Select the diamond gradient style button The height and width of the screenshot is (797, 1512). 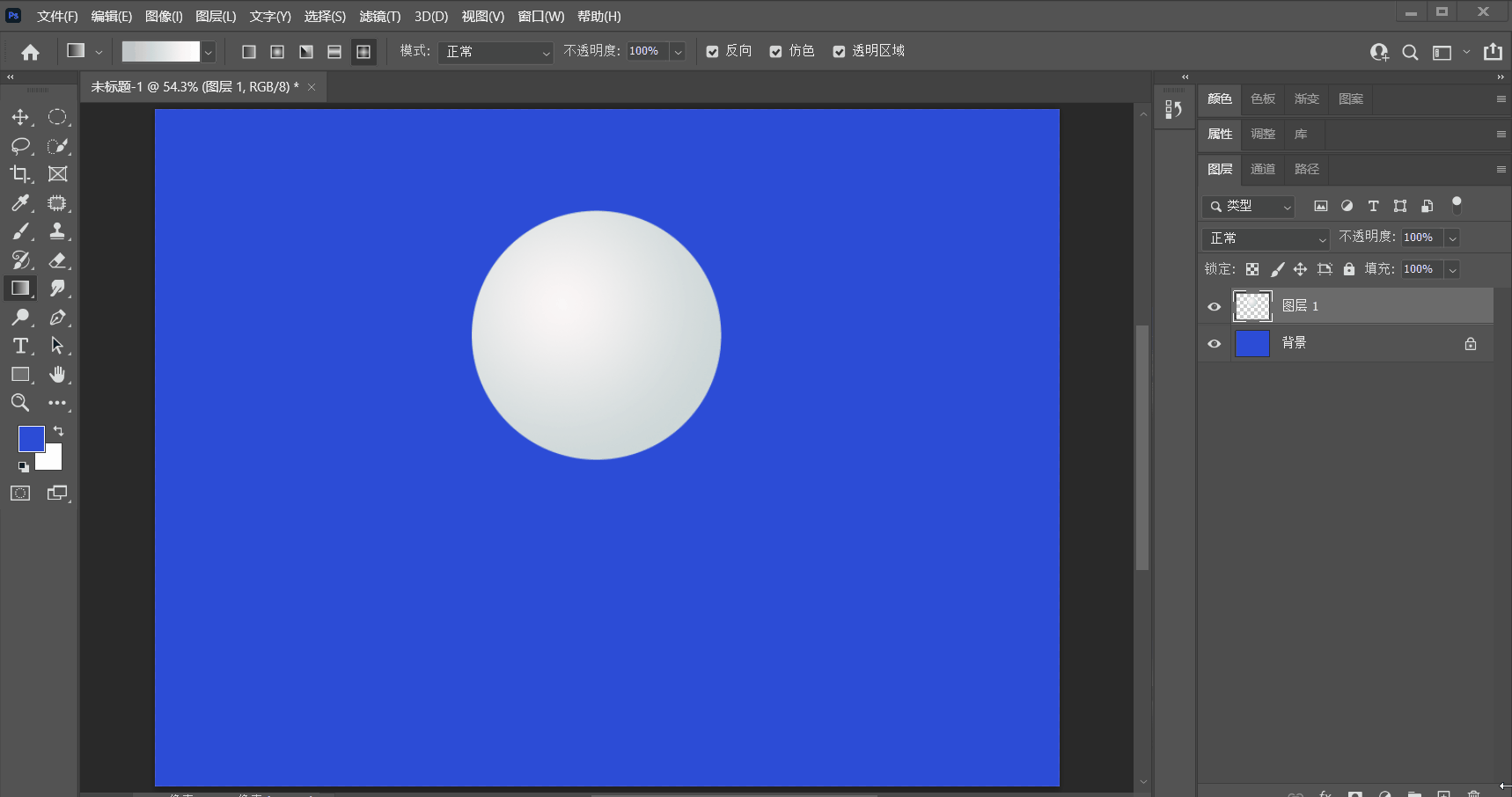[363, 52]
